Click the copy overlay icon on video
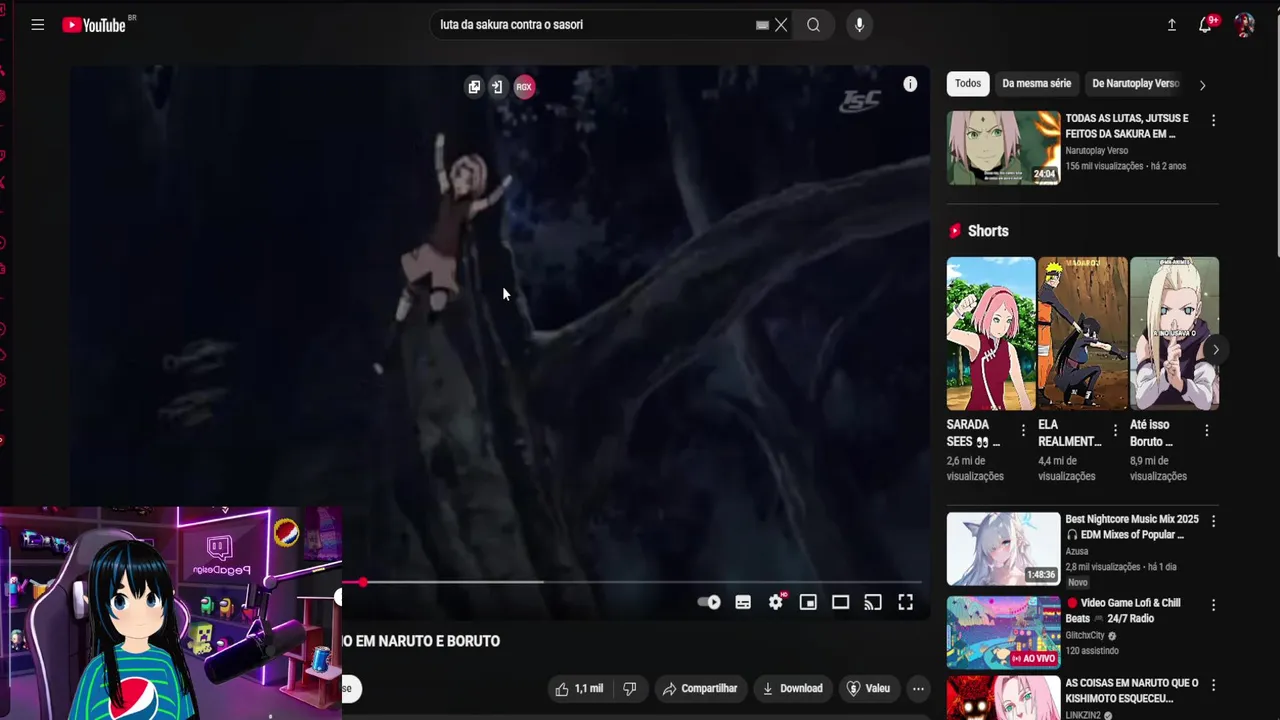The height and width of the screenshot is (720, 1280). click(474, 87)
